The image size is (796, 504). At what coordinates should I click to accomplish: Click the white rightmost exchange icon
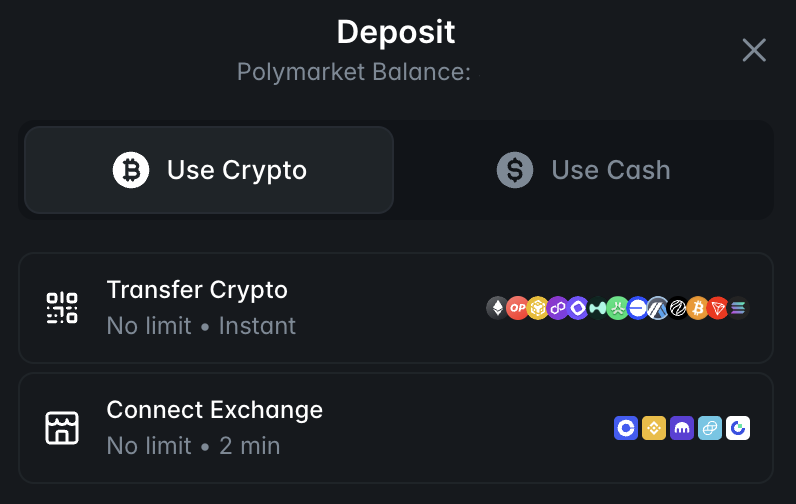tap(738, 428)
